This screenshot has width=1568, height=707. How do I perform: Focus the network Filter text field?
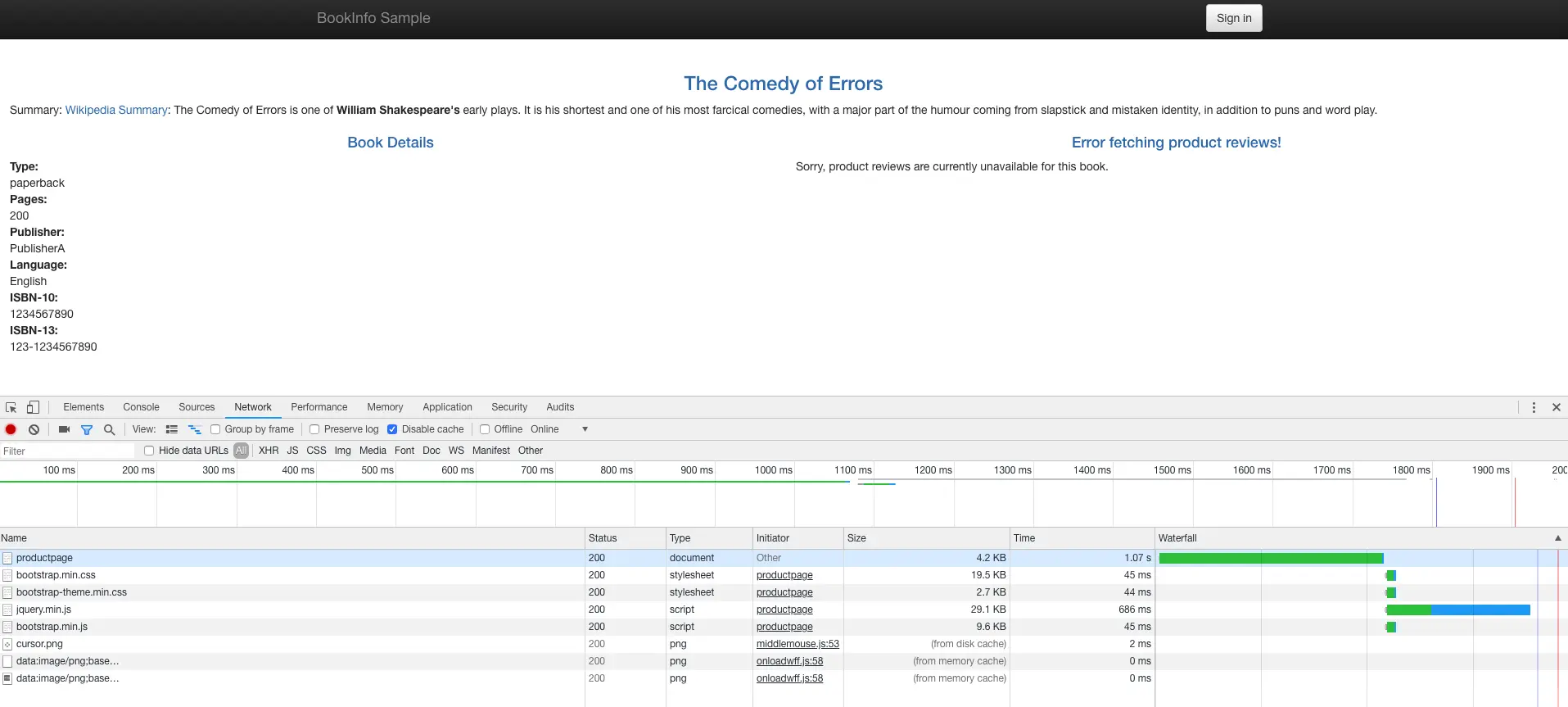coord(67,451)
